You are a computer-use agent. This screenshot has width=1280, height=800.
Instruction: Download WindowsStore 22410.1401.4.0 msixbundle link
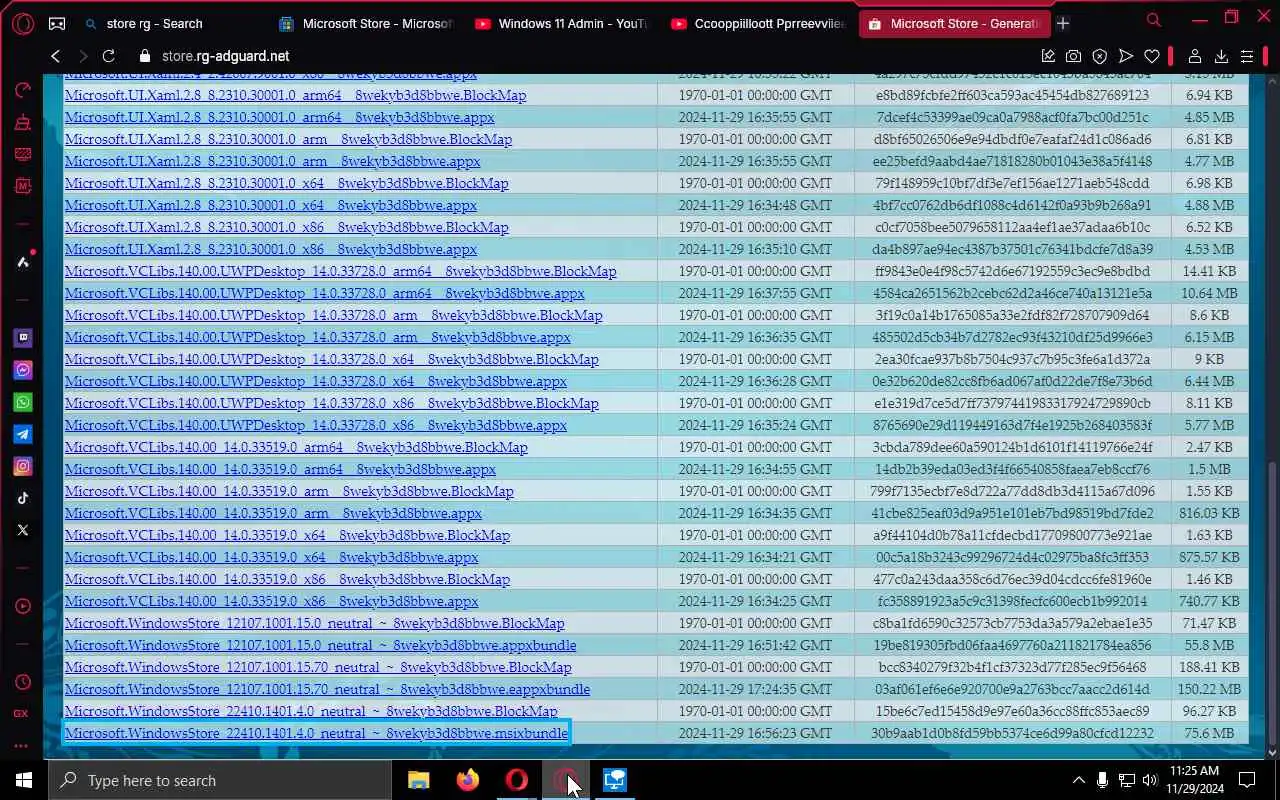[316, 733]
